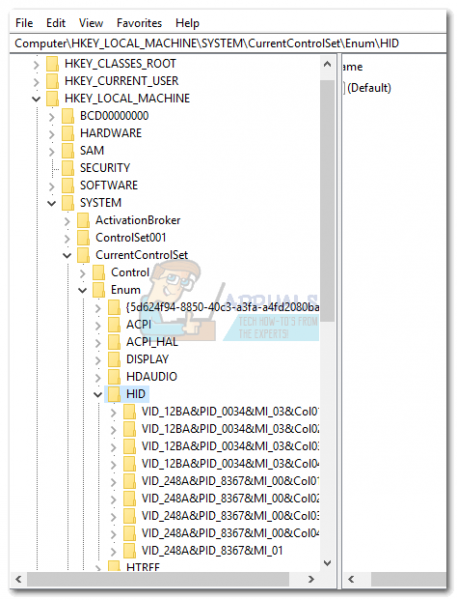Screen dimensions: 457x600
Task: Select the HKEY_CLASSES_ROOT folder icon
Action: [52, 64]
